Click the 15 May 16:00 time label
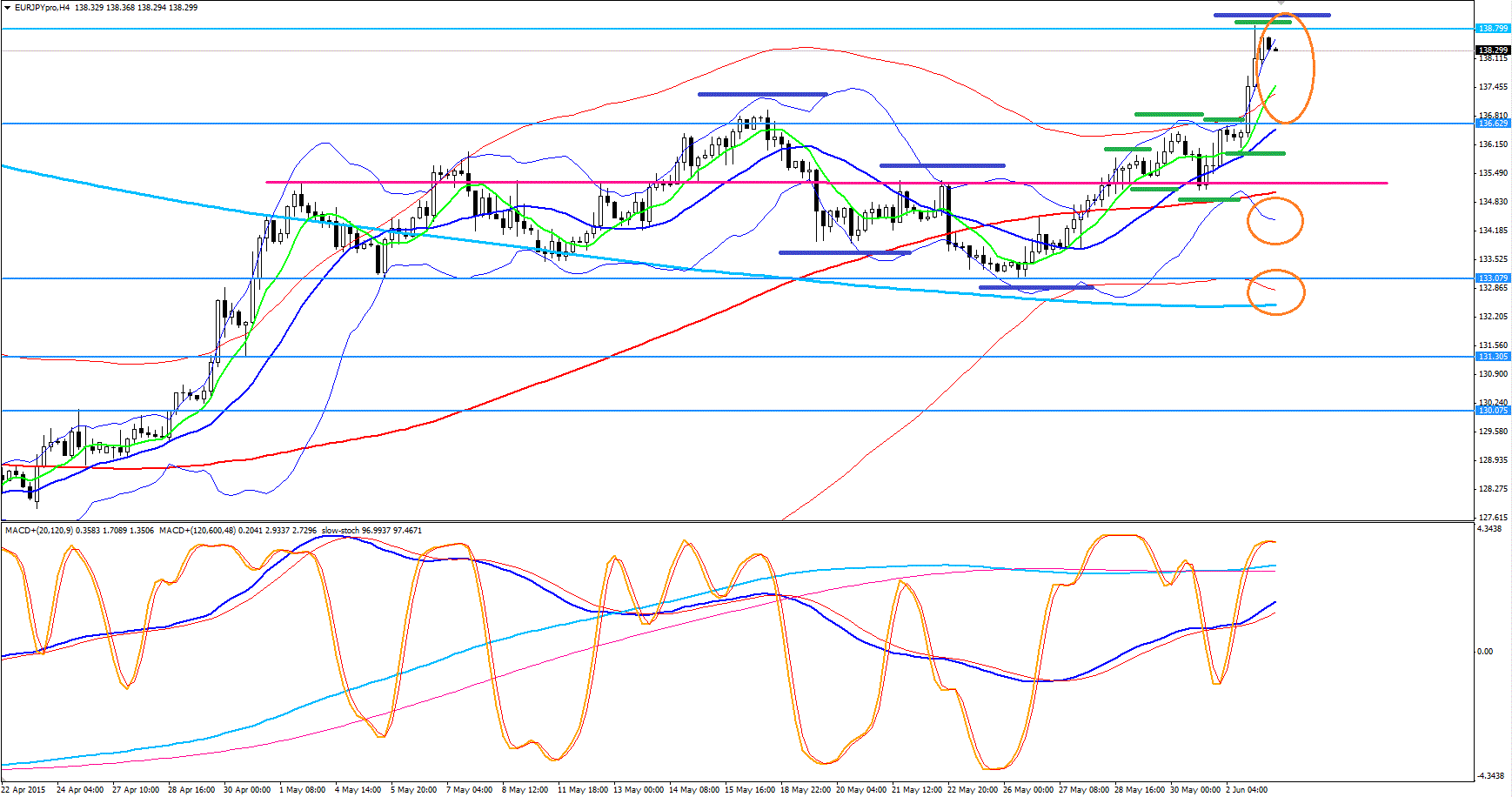1512x797 pixels. 750,790
